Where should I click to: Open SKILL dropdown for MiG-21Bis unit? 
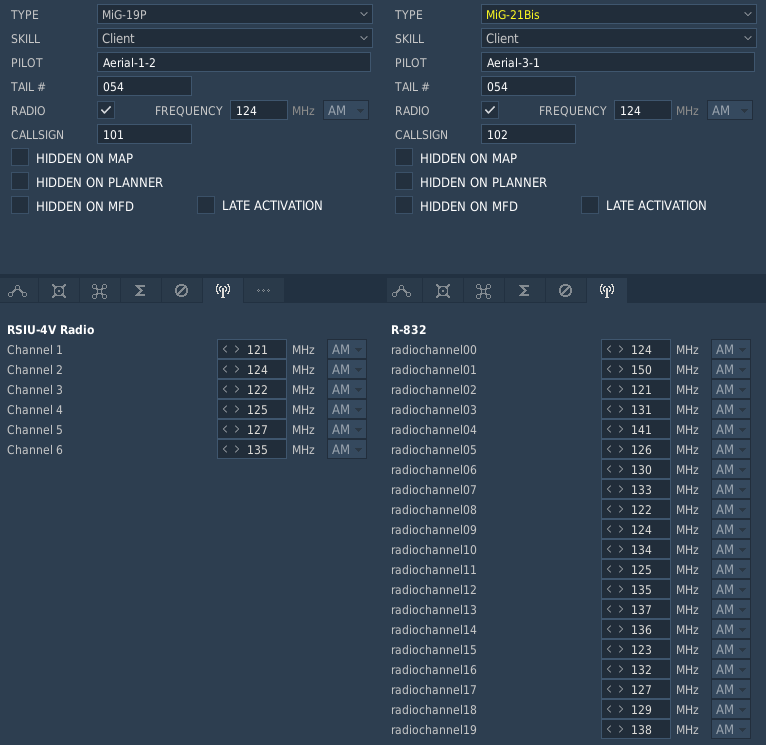point(618,38)
